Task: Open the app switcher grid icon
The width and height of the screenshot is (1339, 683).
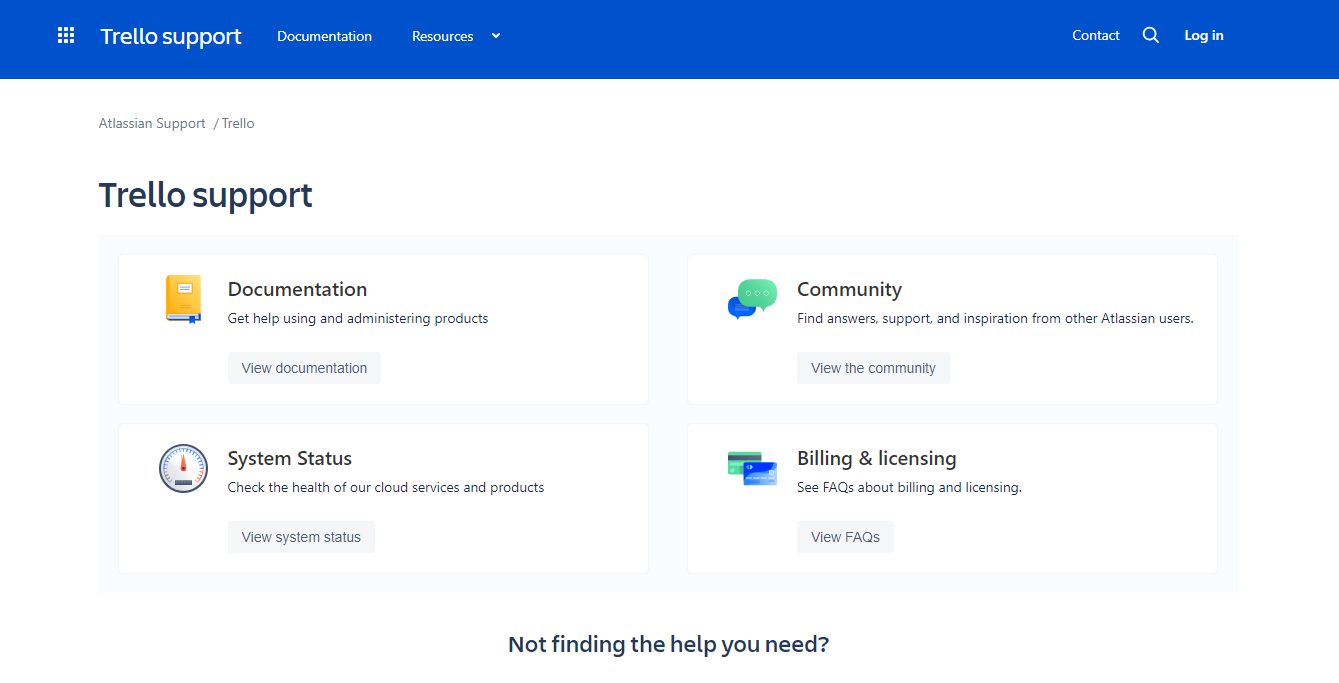Action: 66,36
